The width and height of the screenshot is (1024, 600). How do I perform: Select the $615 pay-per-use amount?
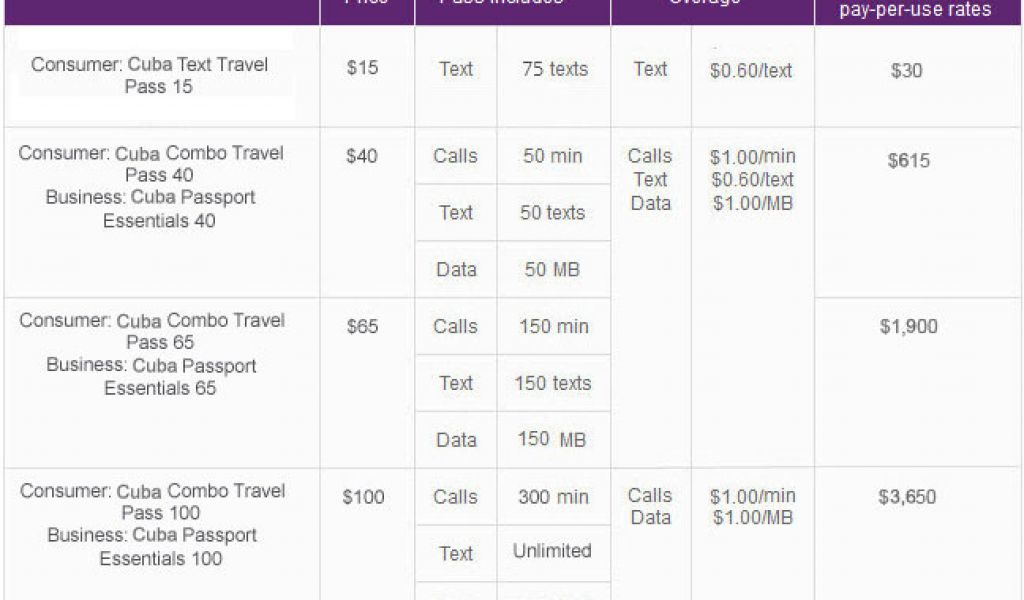[x=908, y=160]
